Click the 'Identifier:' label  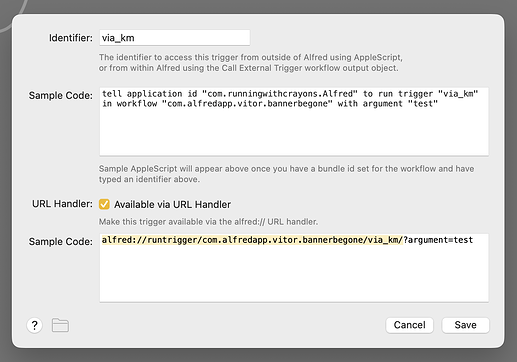coord(71,38)
